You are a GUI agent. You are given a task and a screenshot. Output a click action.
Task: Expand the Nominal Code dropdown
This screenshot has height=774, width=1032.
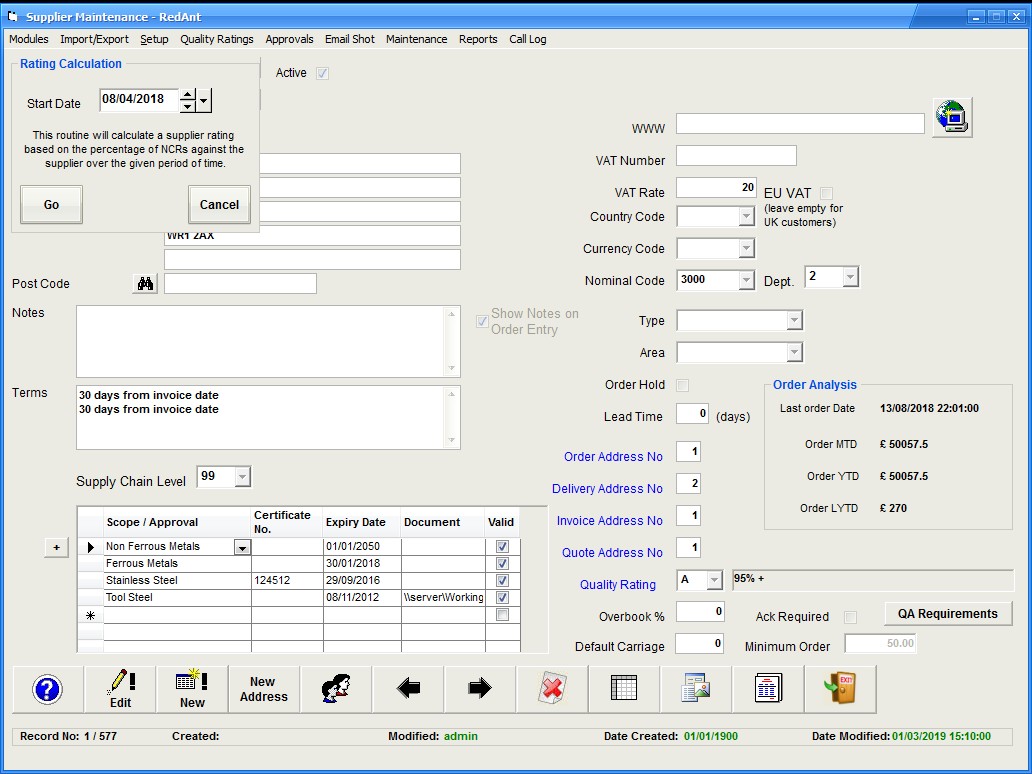[x=746, y=281]
